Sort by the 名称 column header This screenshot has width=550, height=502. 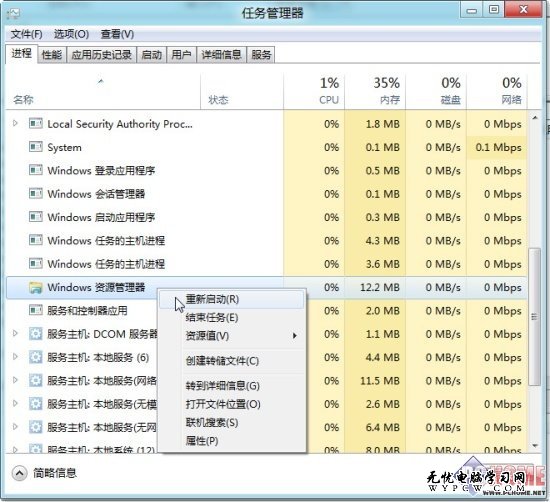click(x=103, y=92)
